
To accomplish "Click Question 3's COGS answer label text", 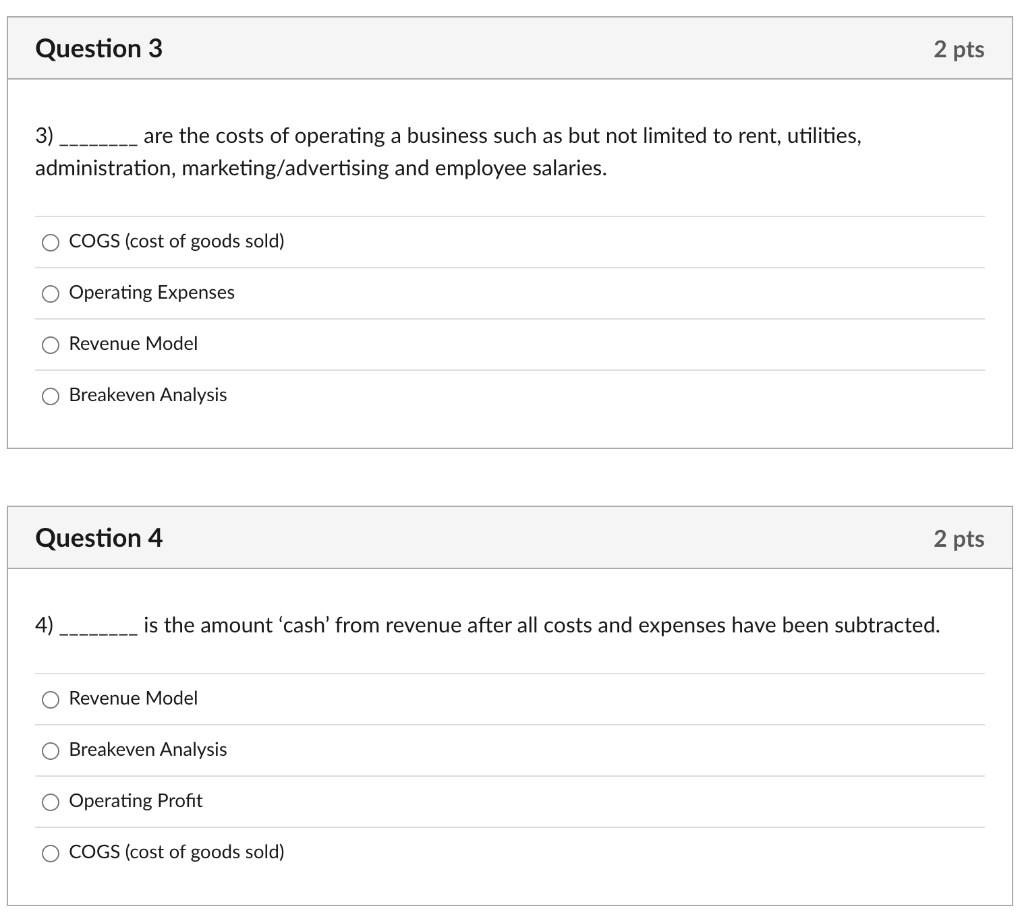I will (x=176, y=242).
